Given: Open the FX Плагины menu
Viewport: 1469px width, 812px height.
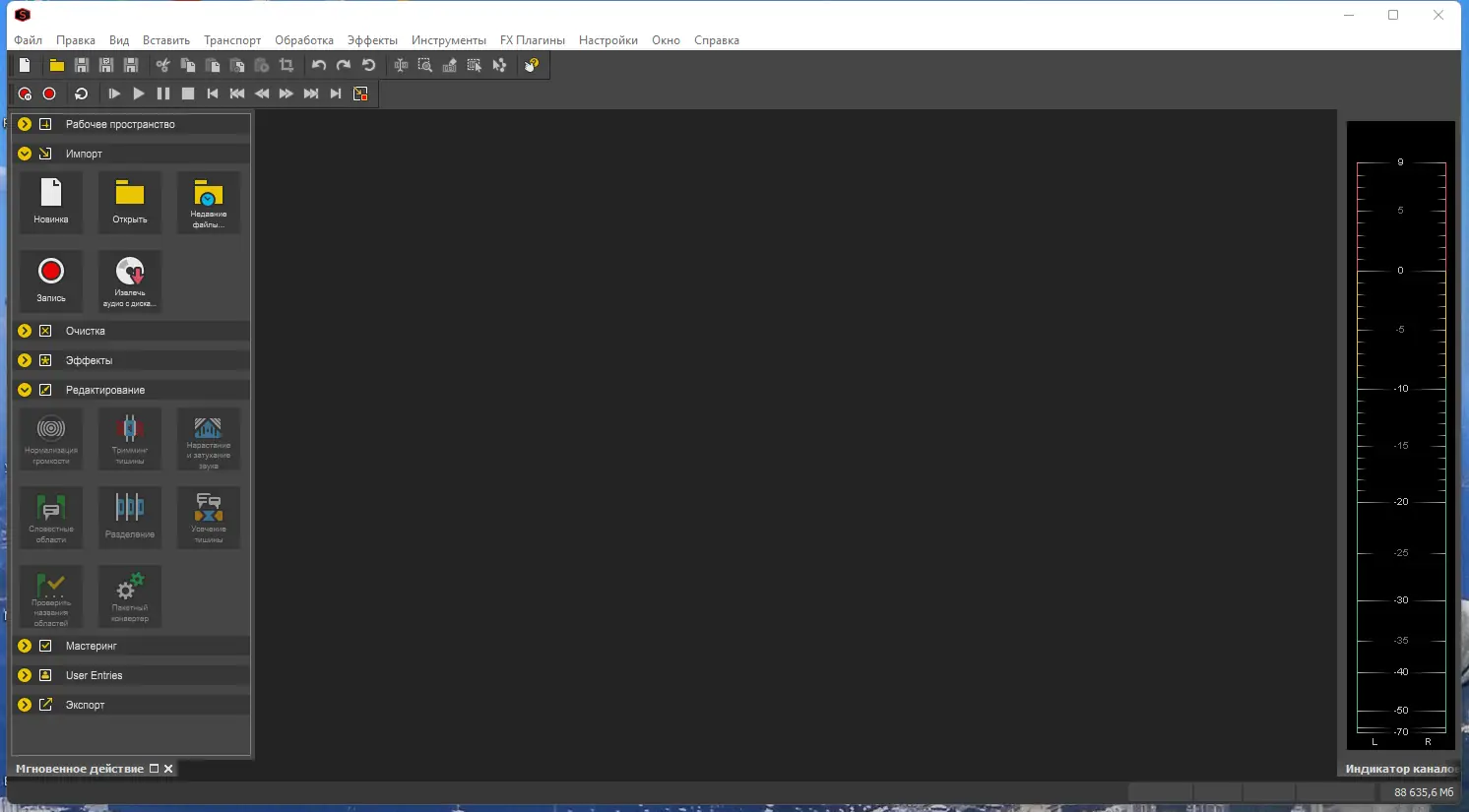Looking at the screenshot, I should coord(533,40).
